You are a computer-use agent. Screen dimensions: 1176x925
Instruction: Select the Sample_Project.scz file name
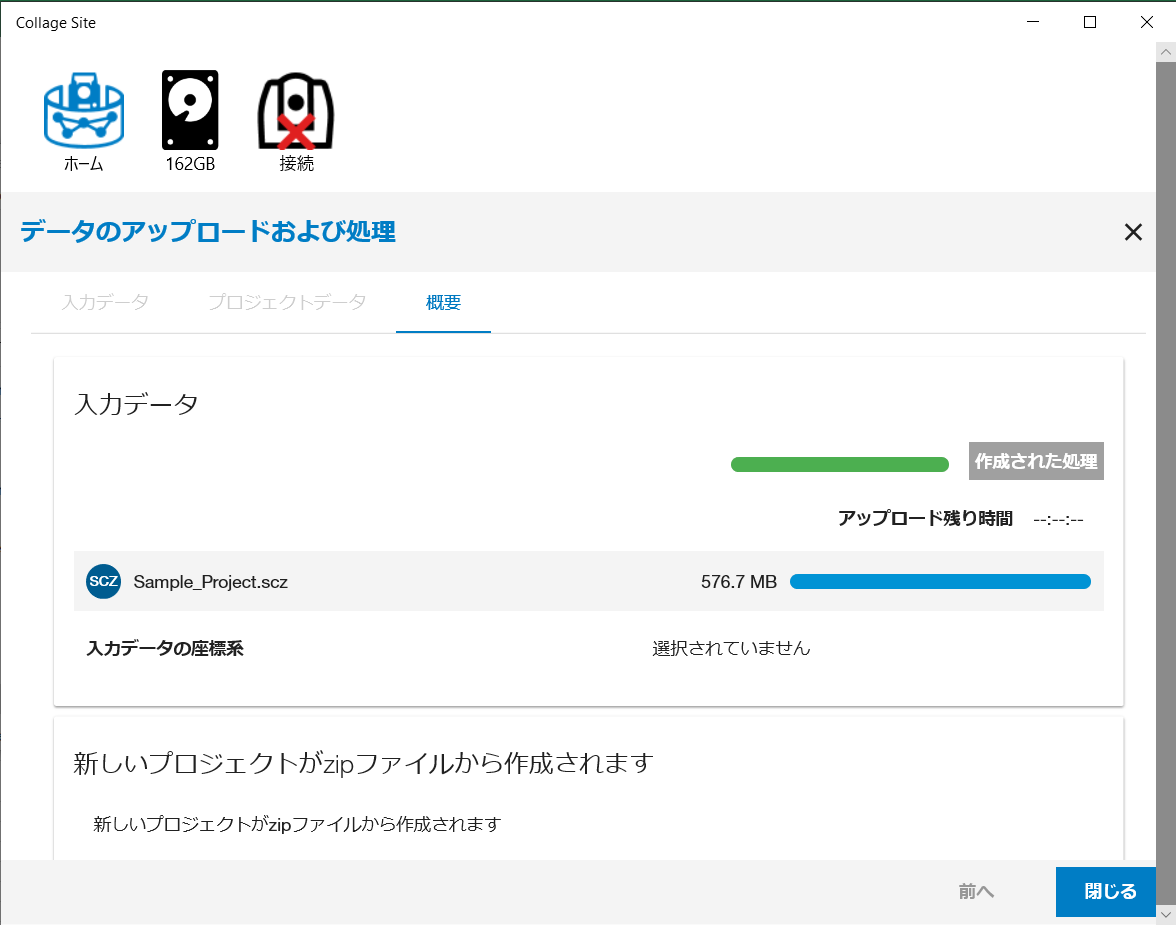[x=211, y=581]
